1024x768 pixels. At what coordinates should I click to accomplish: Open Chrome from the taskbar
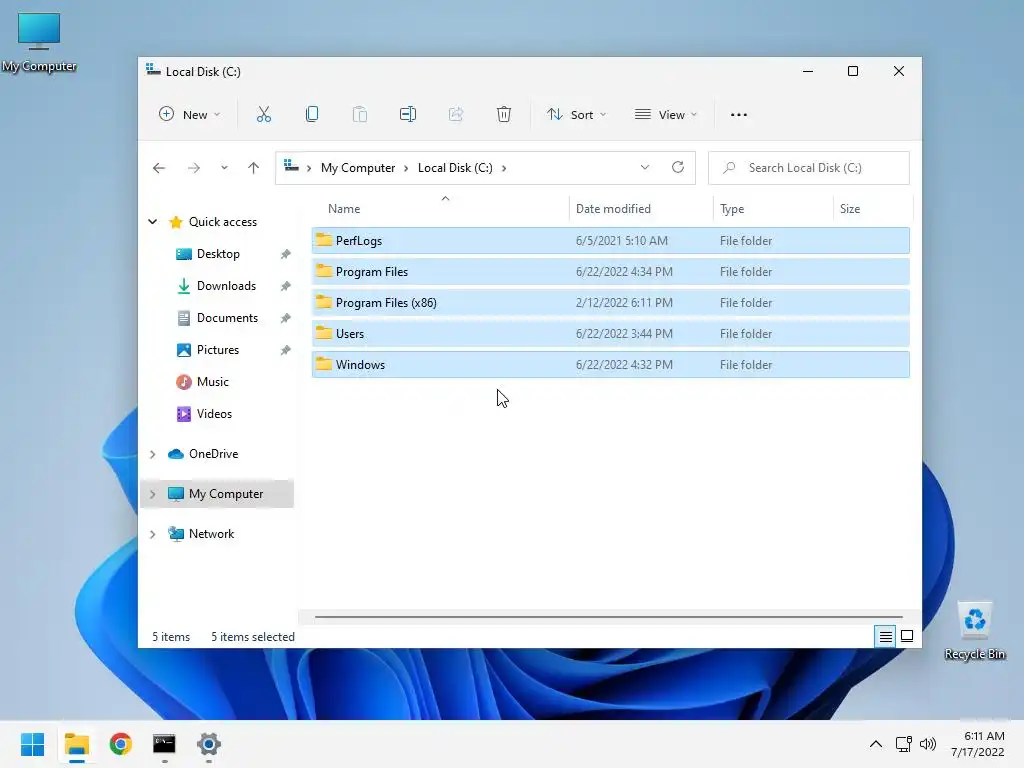tap(120, 744)
